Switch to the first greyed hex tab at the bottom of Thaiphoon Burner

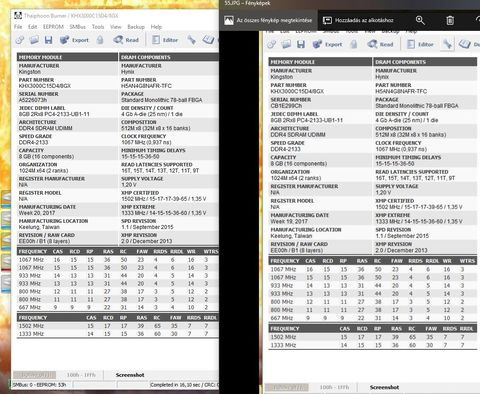coord(34,375)
